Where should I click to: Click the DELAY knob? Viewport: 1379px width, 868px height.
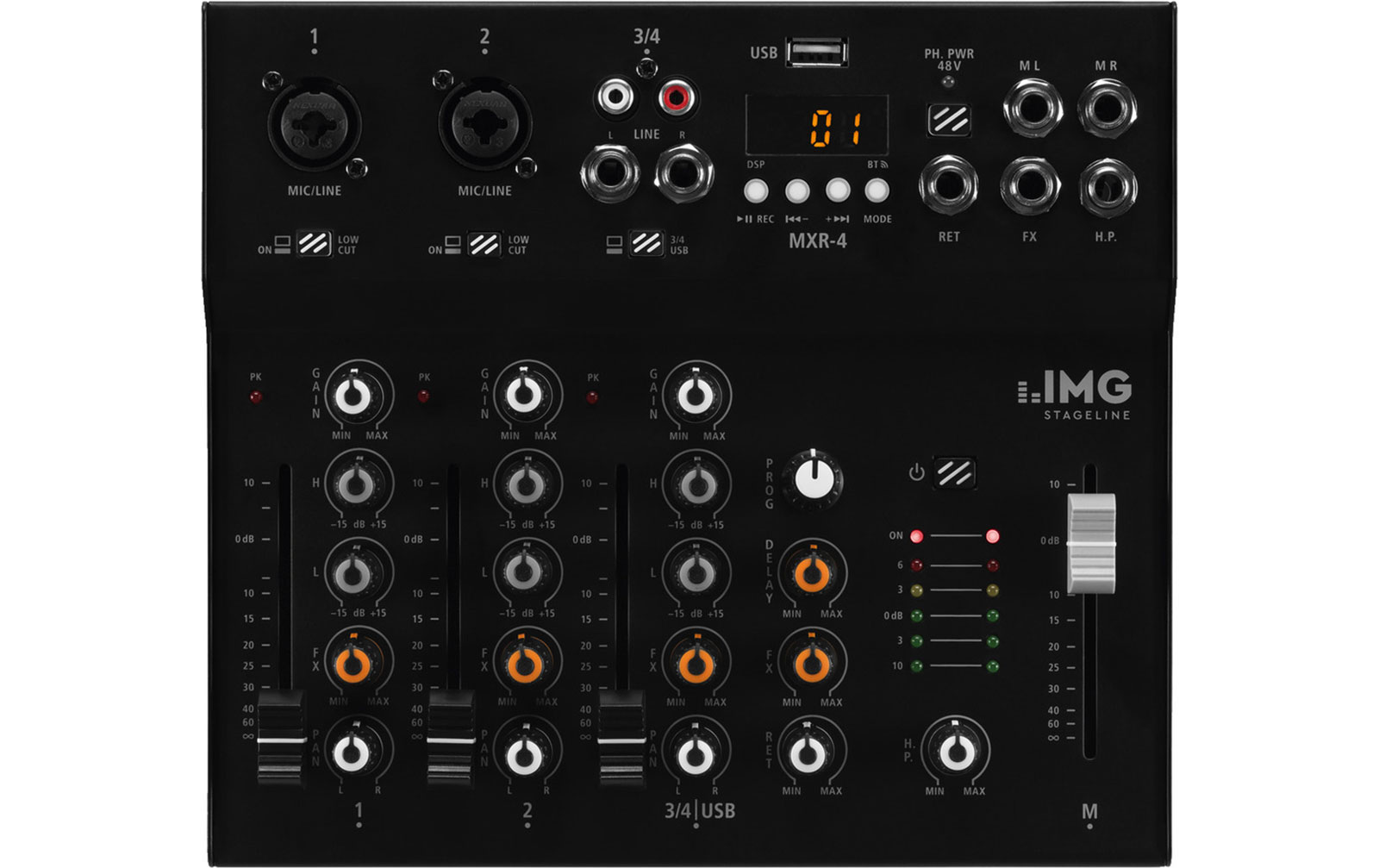[811, 573]
